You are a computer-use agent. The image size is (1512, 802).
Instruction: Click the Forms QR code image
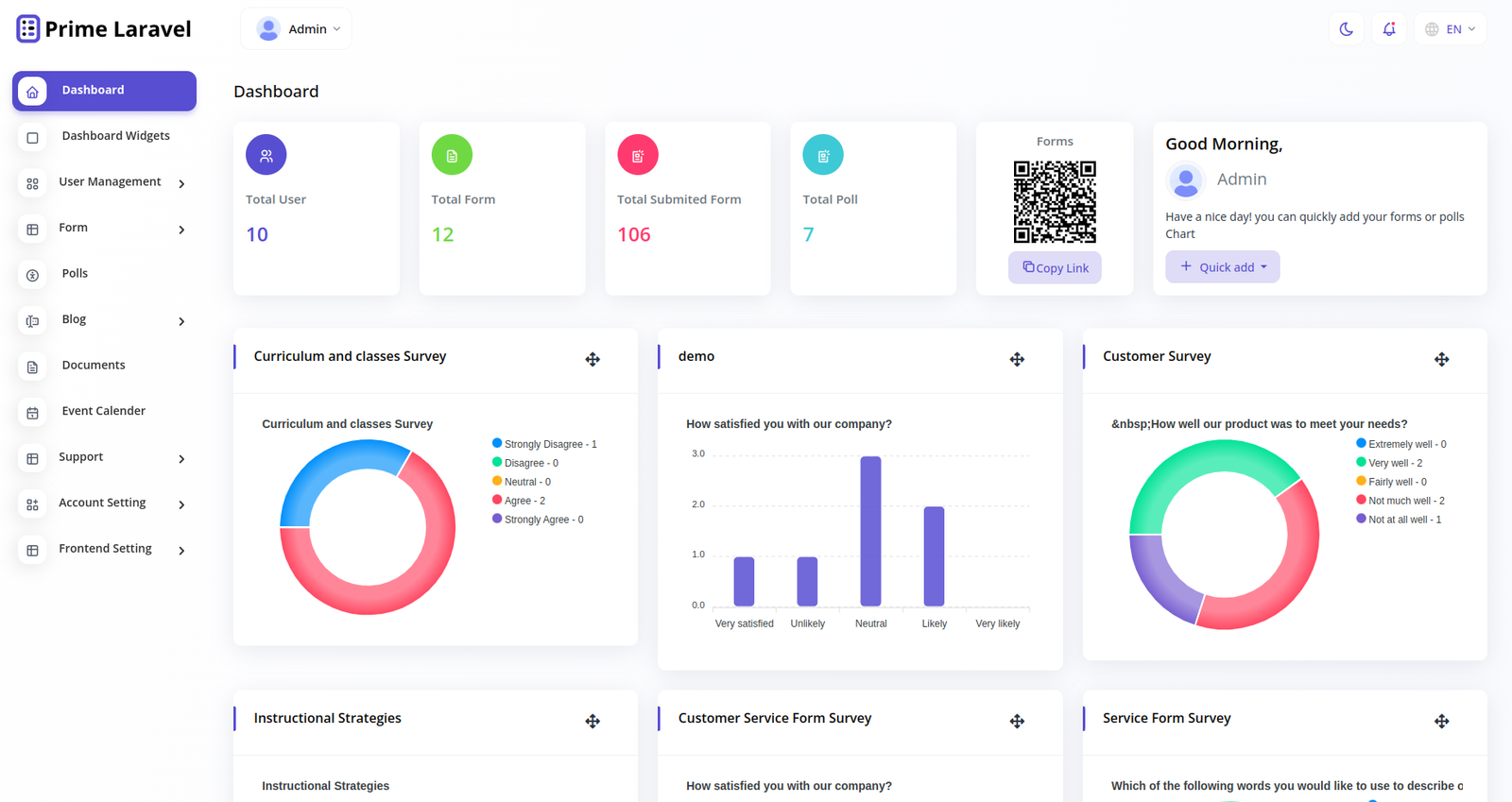pyautogui.click(x=1055, y=202)
